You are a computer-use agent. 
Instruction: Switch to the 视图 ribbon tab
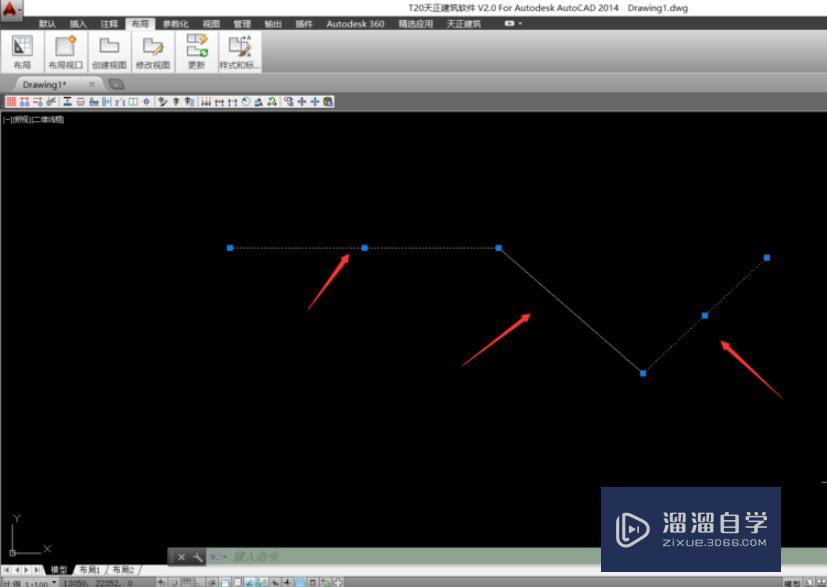pyautogui.click(x=211, y=24)
